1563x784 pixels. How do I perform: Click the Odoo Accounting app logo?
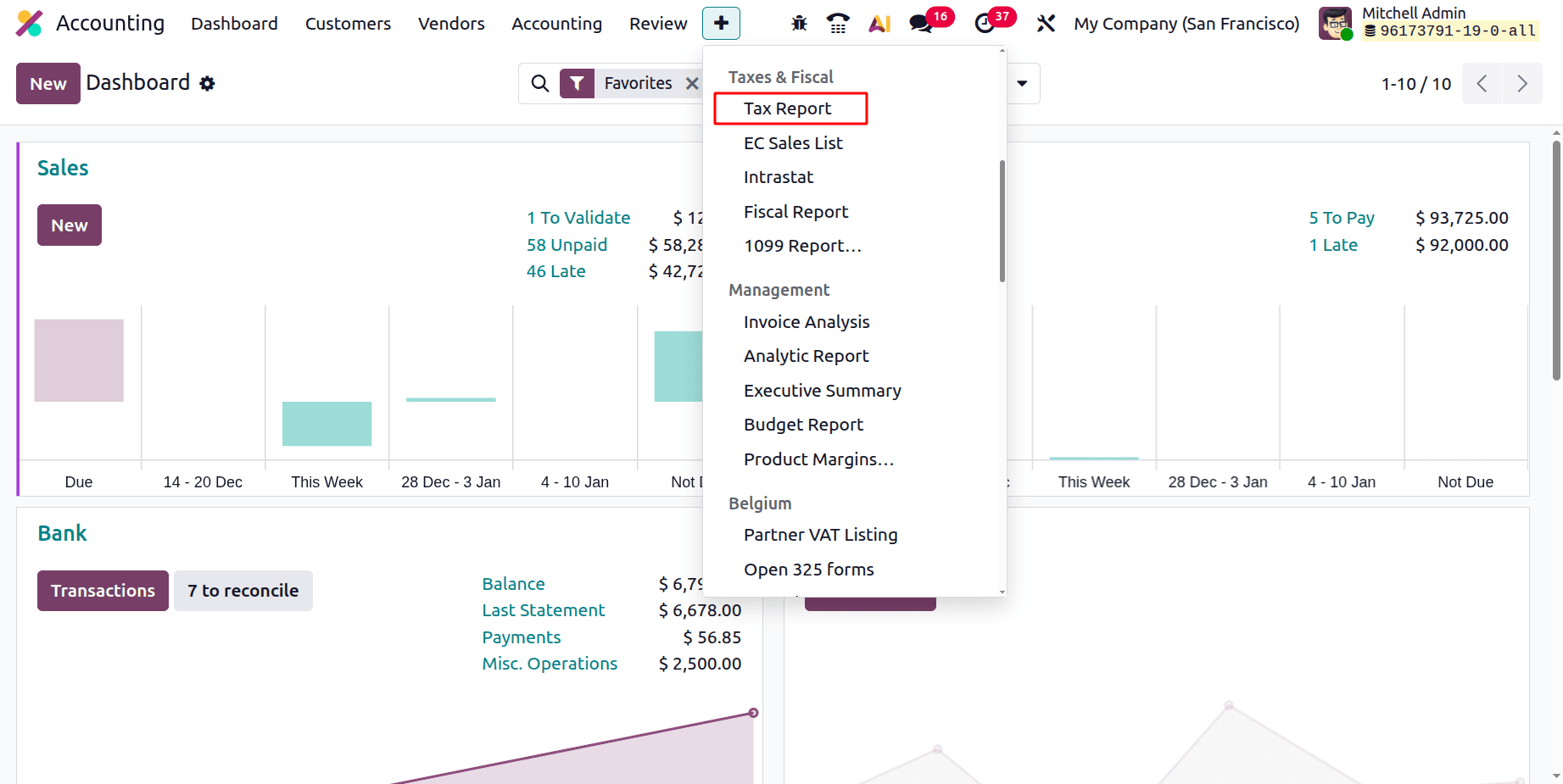click(x=29, y=23)
